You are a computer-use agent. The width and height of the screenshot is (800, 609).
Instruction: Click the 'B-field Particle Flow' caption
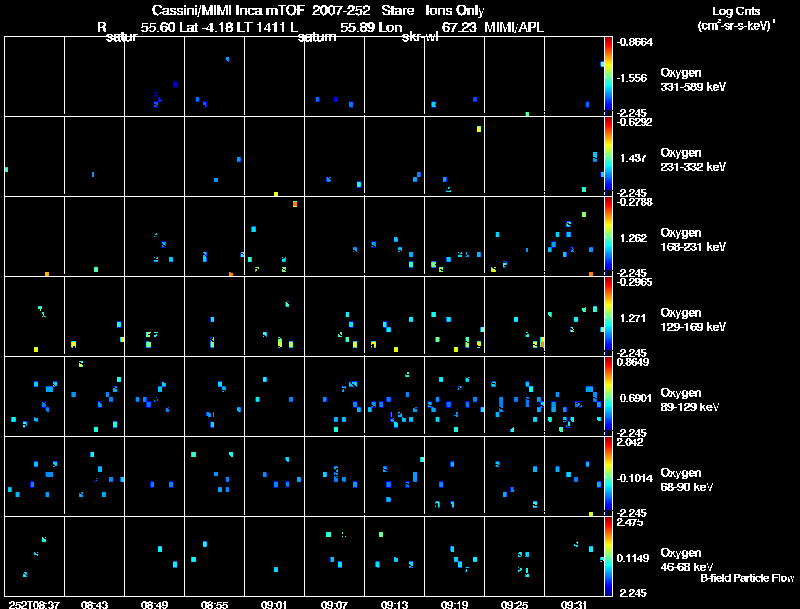click(x=747, y=578)
